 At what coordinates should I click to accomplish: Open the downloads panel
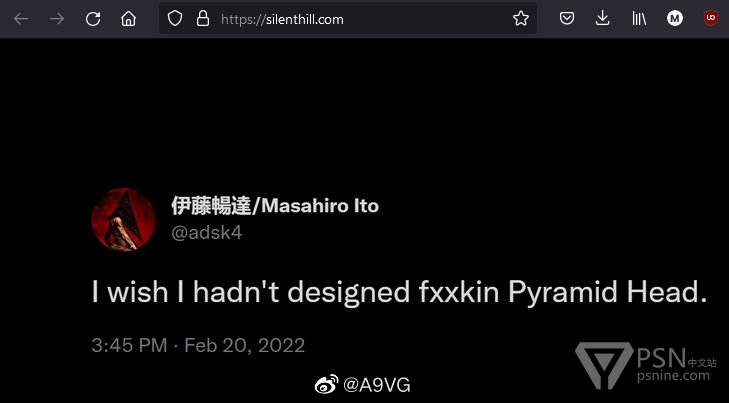tap(602, 18)
